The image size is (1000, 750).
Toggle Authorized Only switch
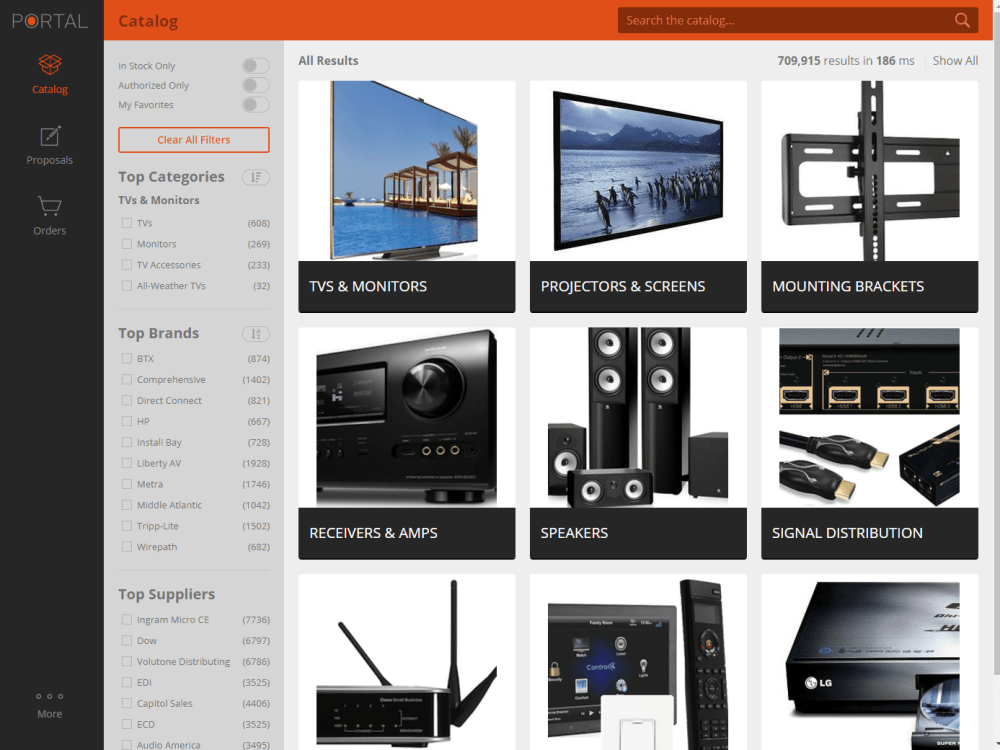click(x=256, y=85)
